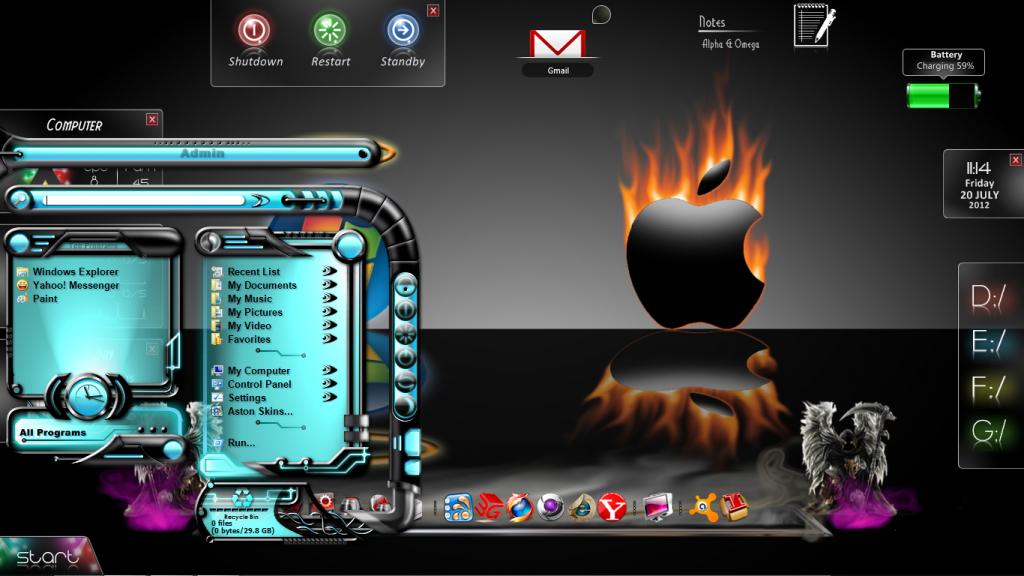
Task: Open Paint from the start menu
Action: [37, 298]
